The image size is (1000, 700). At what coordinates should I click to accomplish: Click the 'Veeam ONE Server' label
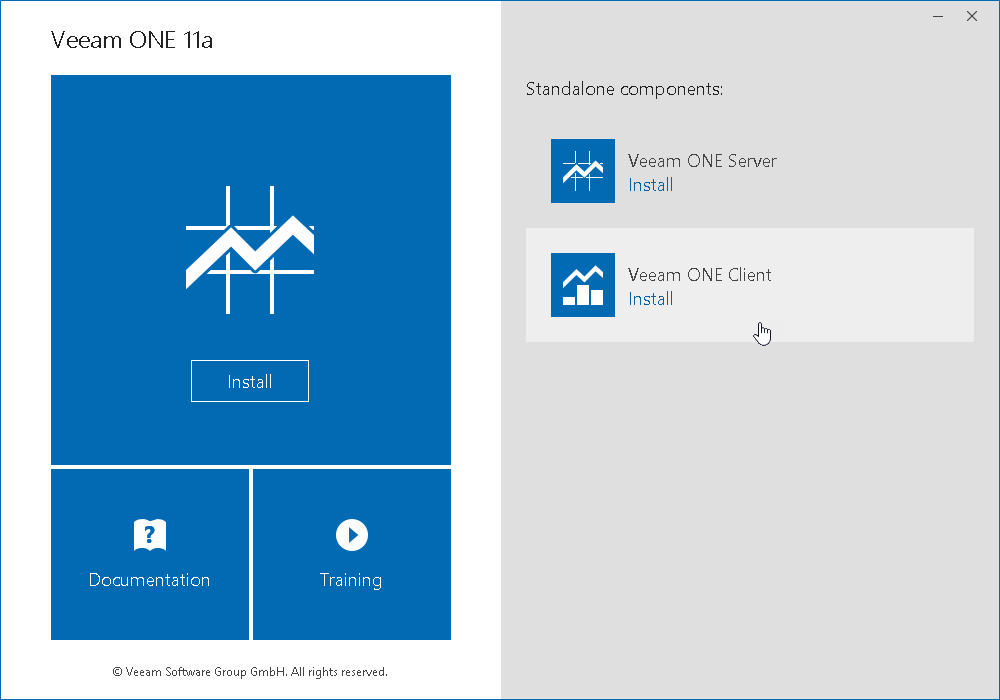pyautogui.click(x=702, y=161)
